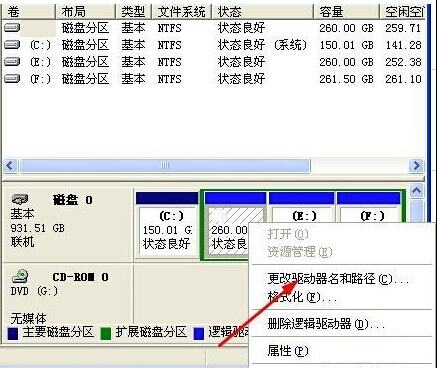This screenshot has width=437, height=368.
Task: Click the (E:) volume name in list
Action: [40, 62]
